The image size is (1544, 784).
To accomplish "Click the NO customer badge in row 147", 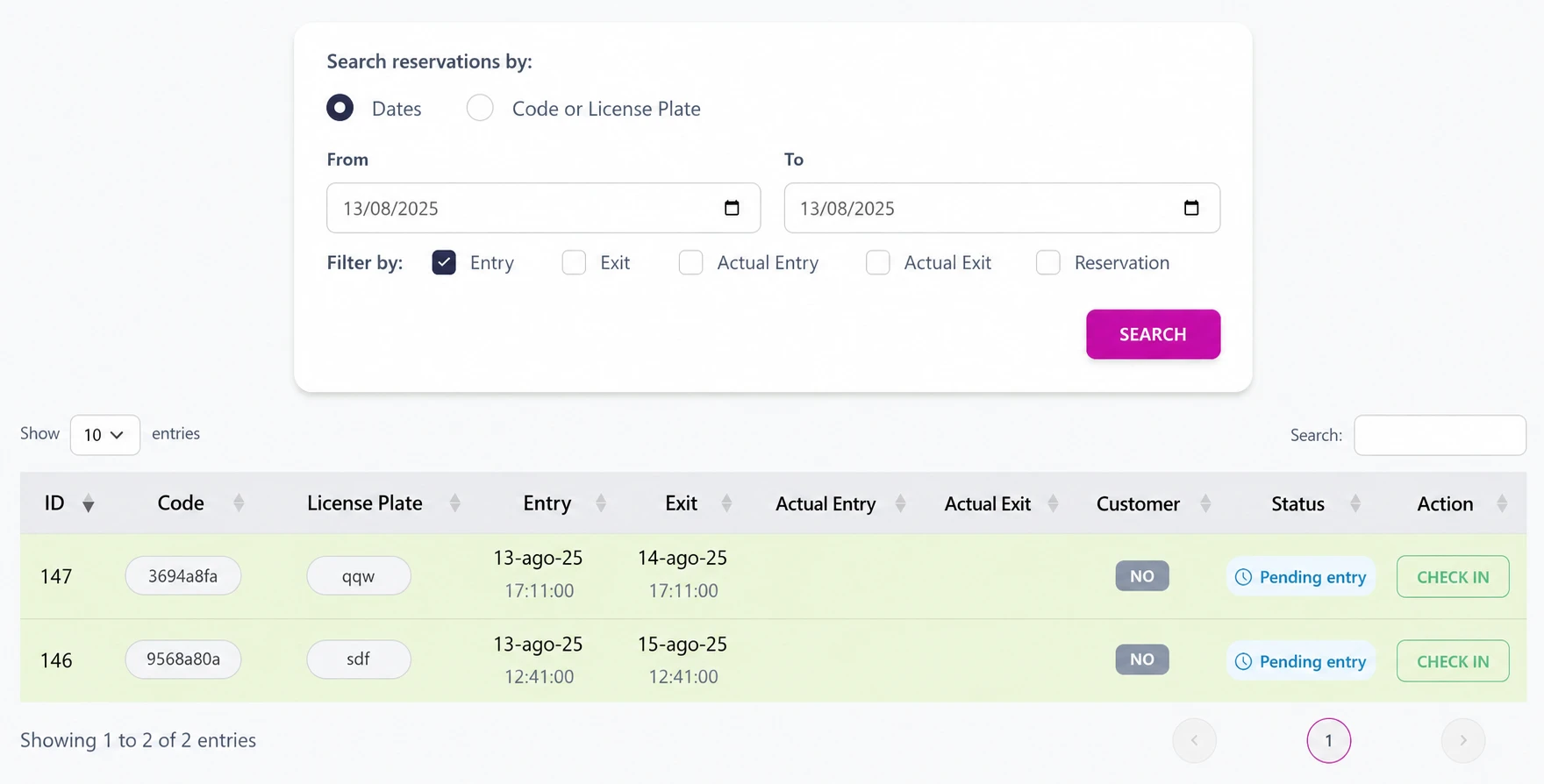I will [1141, 576].
